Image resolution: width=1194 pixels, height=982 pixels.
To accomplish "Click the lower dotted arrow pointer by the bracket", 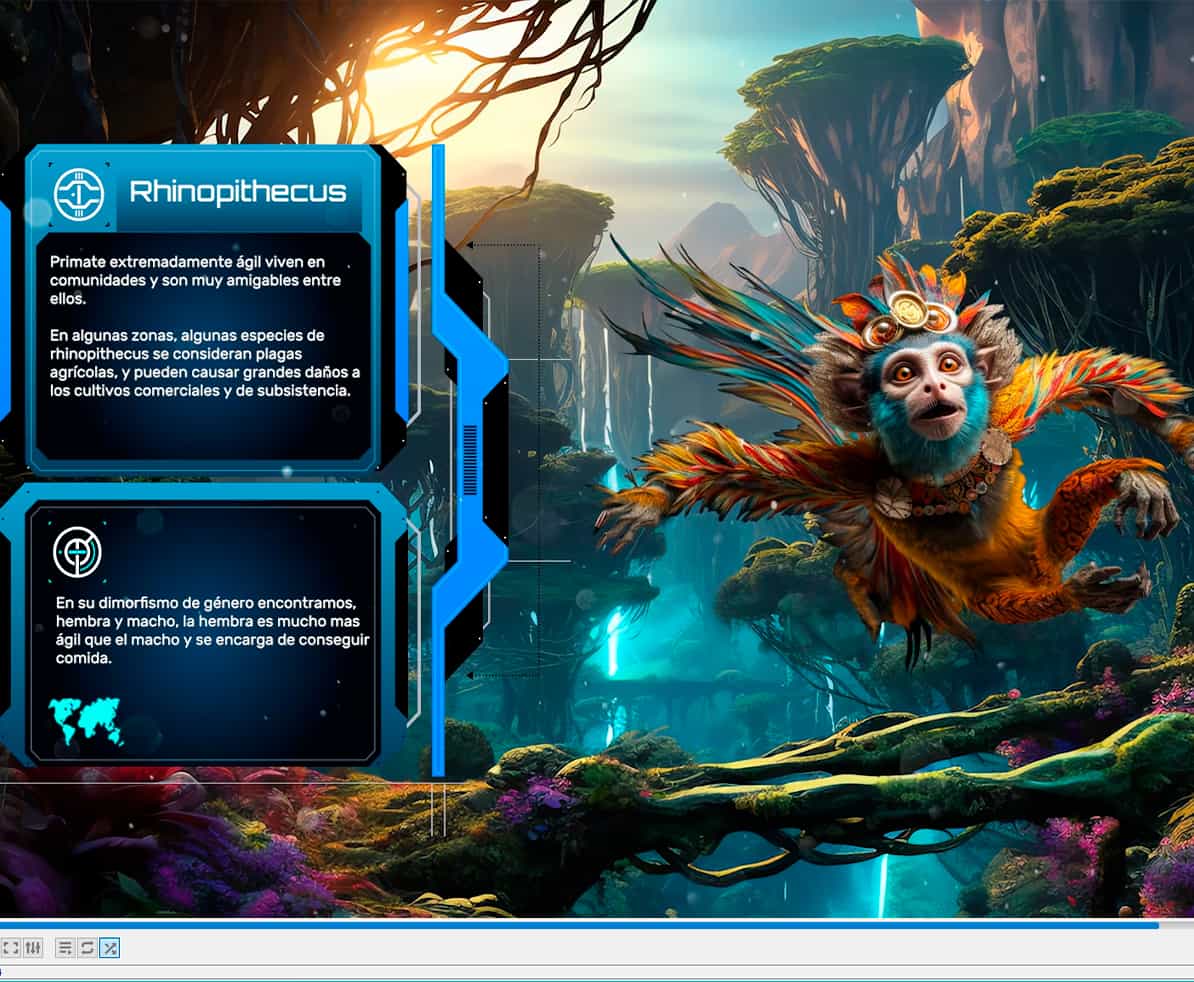I will pyautogui.click(x=471, y=675).
